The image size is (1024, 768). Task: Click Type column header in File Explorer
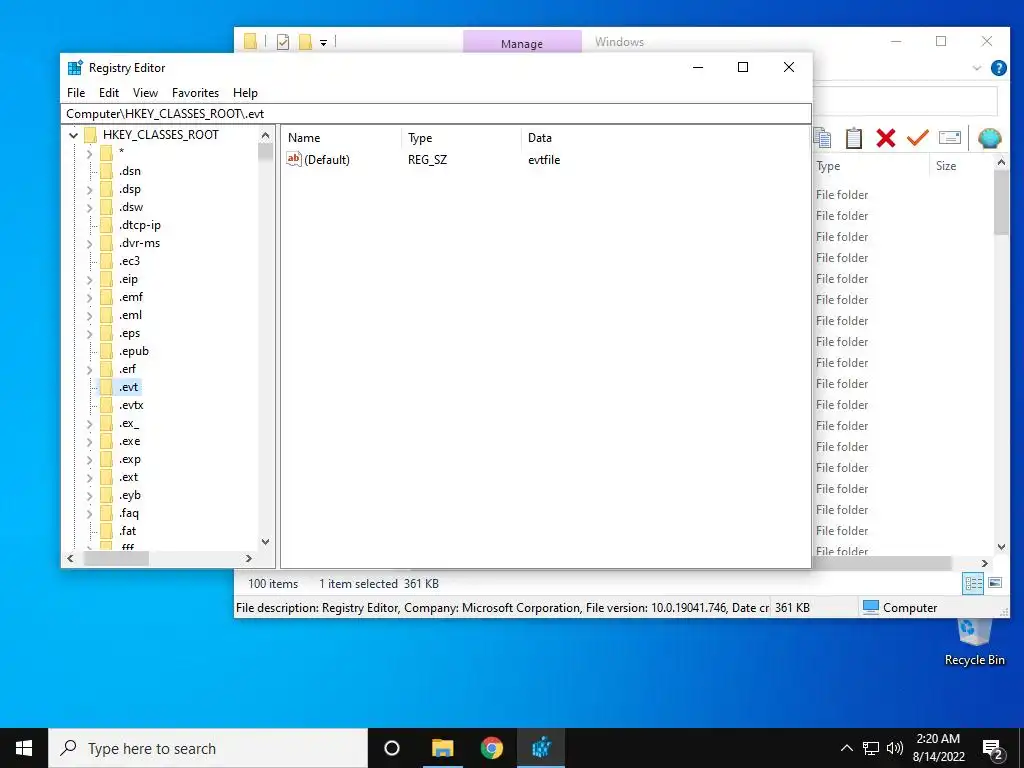[870, 166]
